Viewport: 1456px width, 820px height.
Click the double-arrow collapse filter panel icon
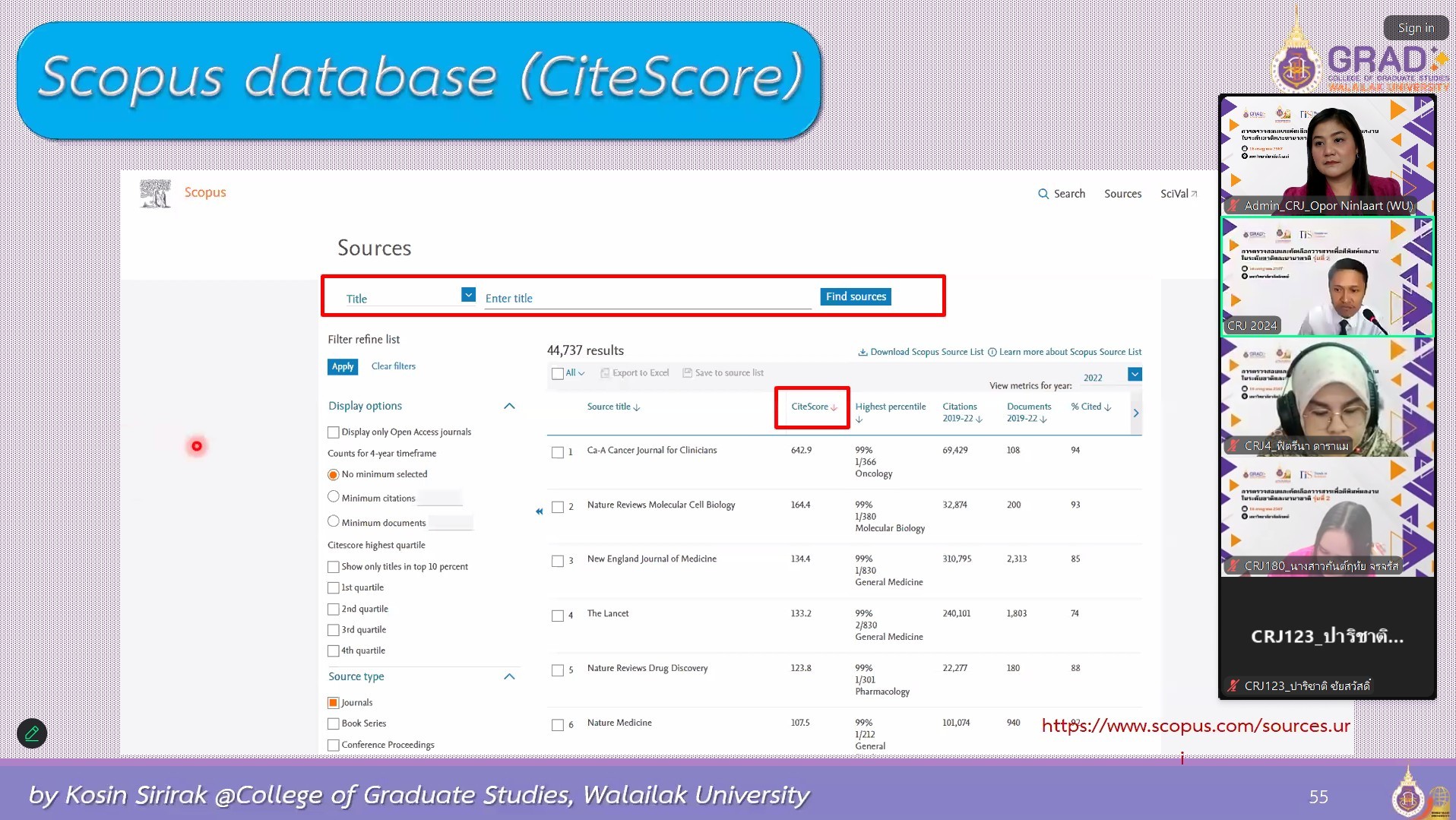tap(539, 511)
